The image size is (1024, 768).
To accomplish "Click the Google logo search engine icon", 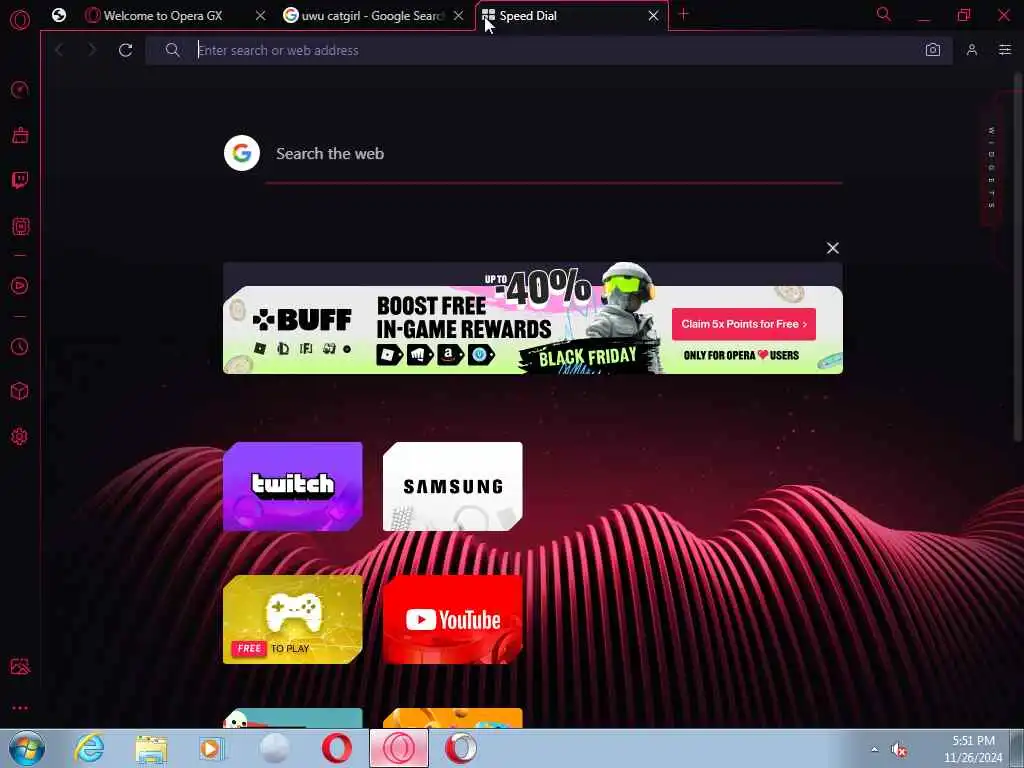I will click(242, 153).
